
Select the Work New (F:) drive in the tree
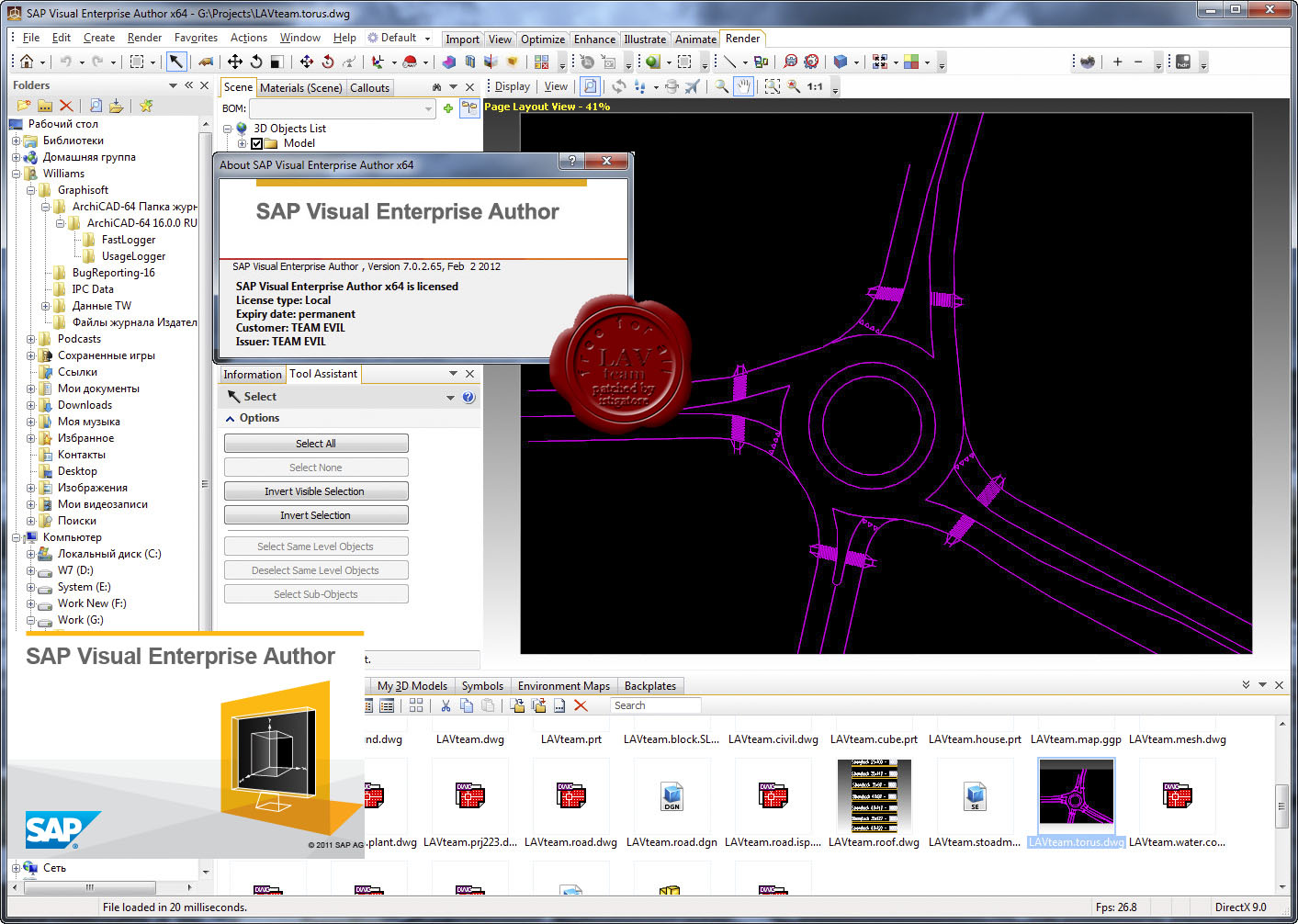pyautogui.click(x=92, y=603)
